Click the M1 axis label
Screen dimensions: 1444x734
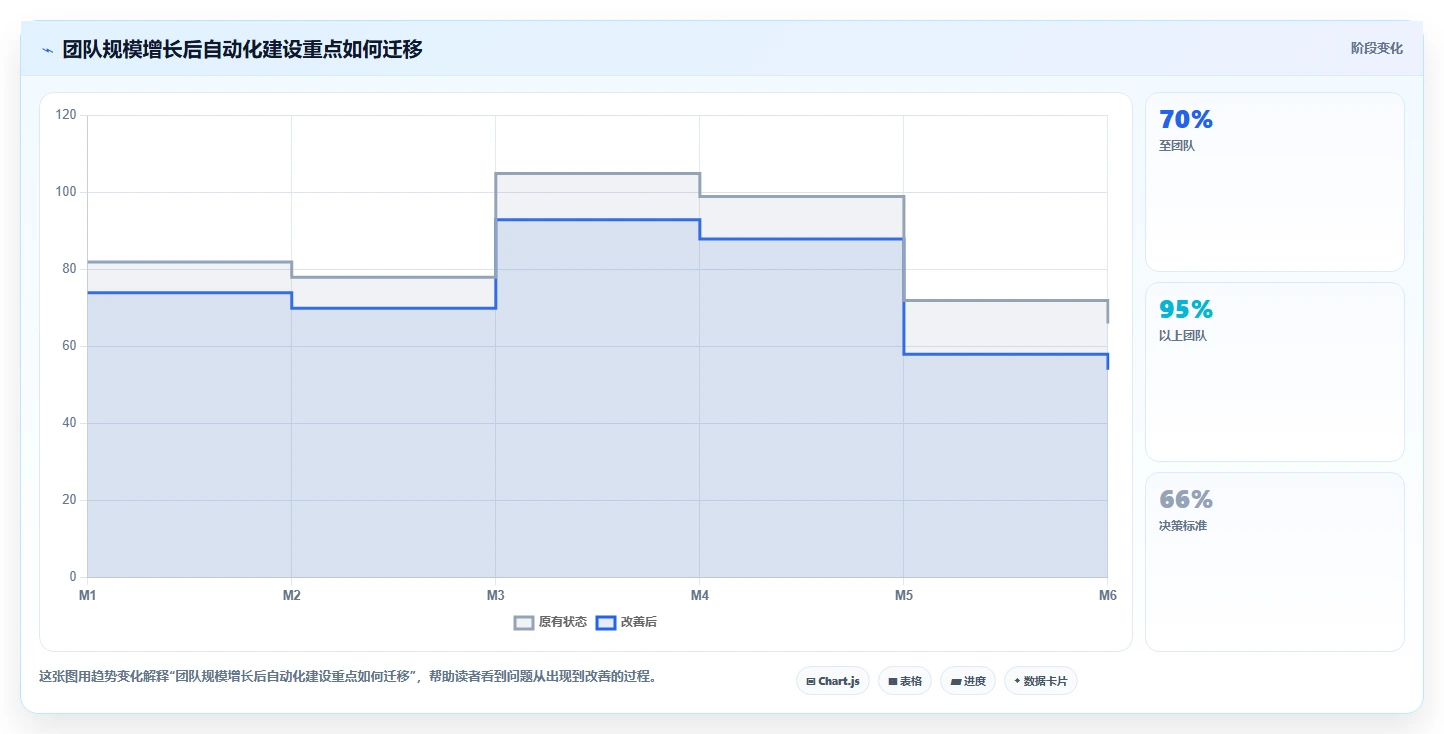click(88, 596)
